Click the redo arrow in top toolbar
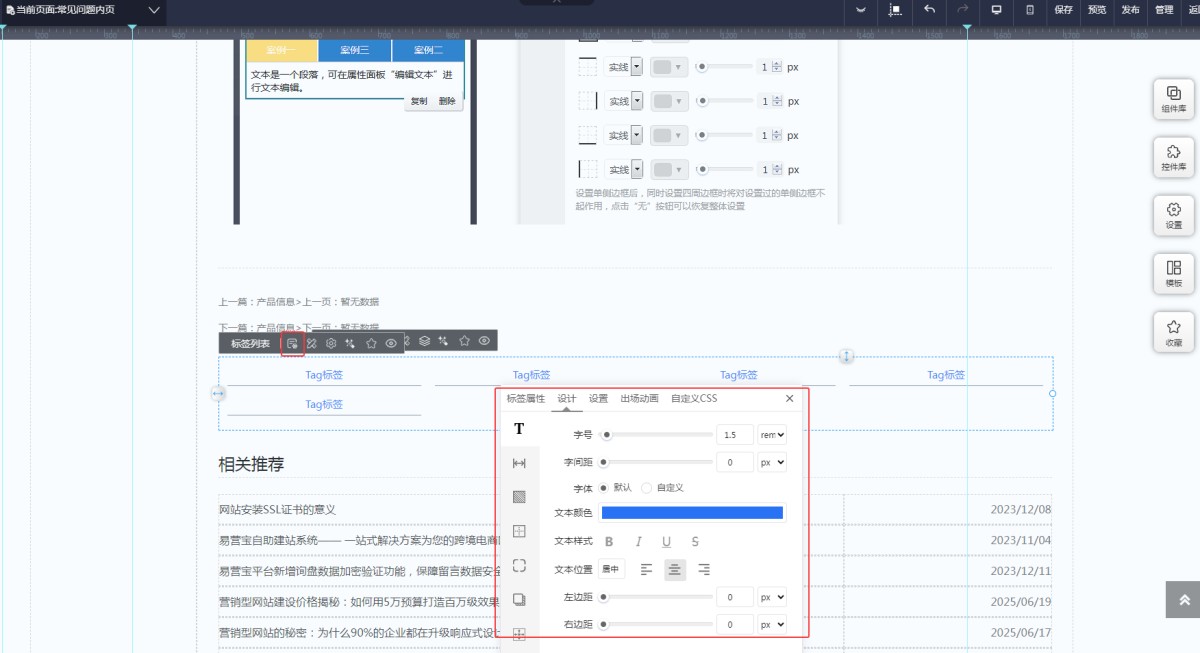 point(963,10)
